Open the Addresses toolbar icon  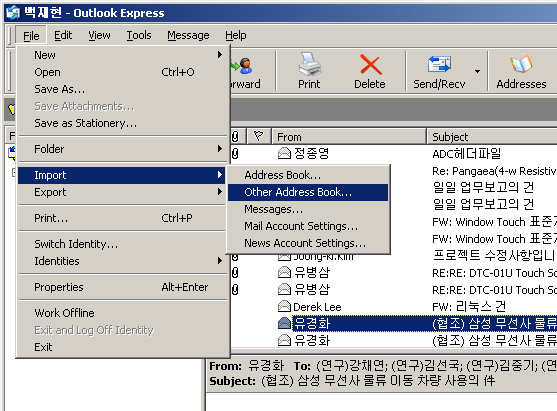pos(521,71)
